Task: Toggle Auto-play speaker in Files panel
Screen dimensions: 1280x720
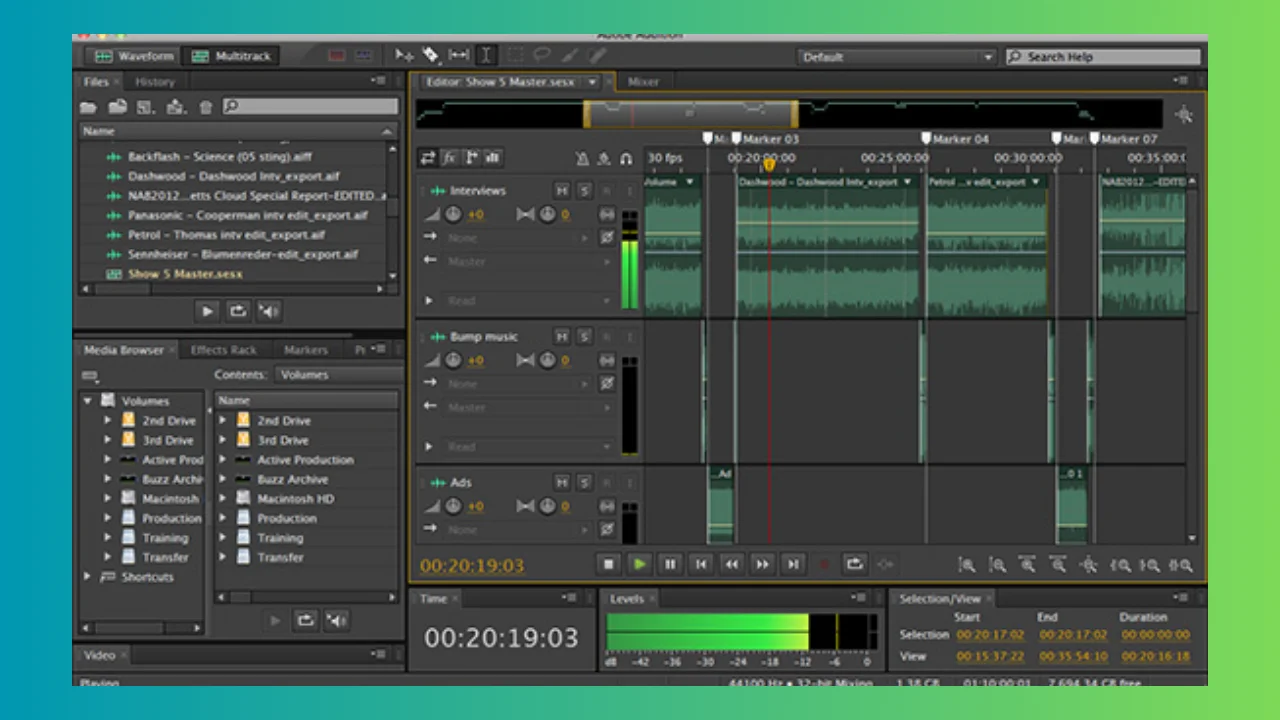Action: [269, 311]
